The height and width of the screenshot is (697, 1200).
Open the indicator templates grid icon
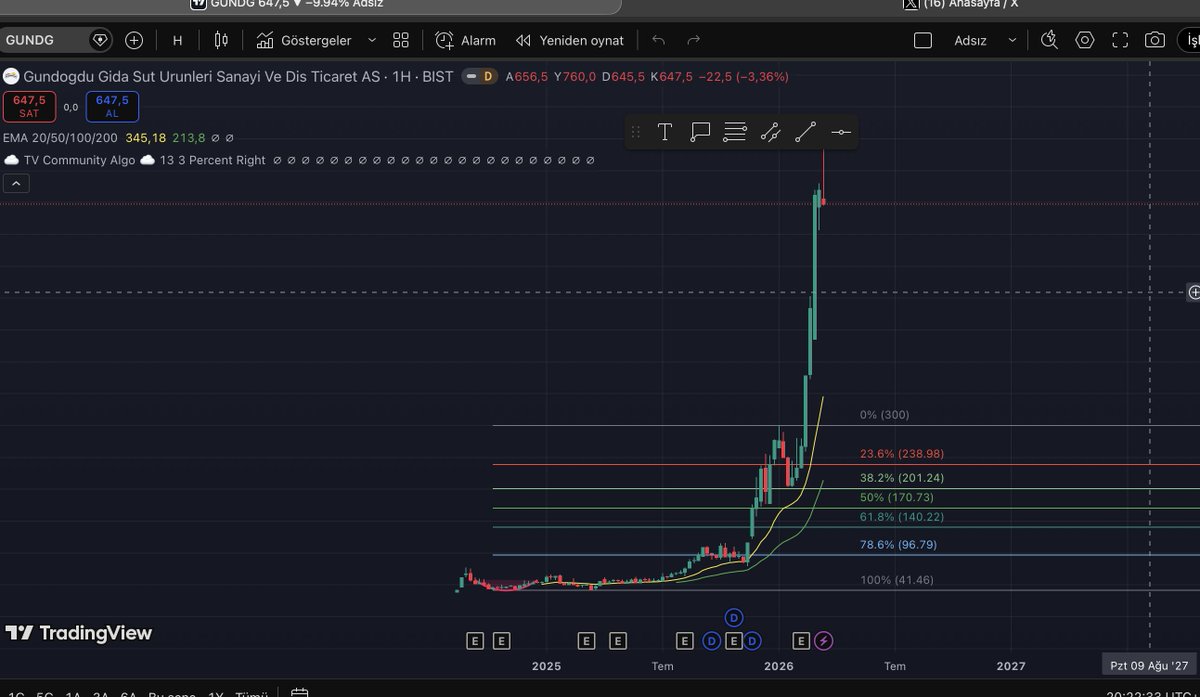point(401,41)
